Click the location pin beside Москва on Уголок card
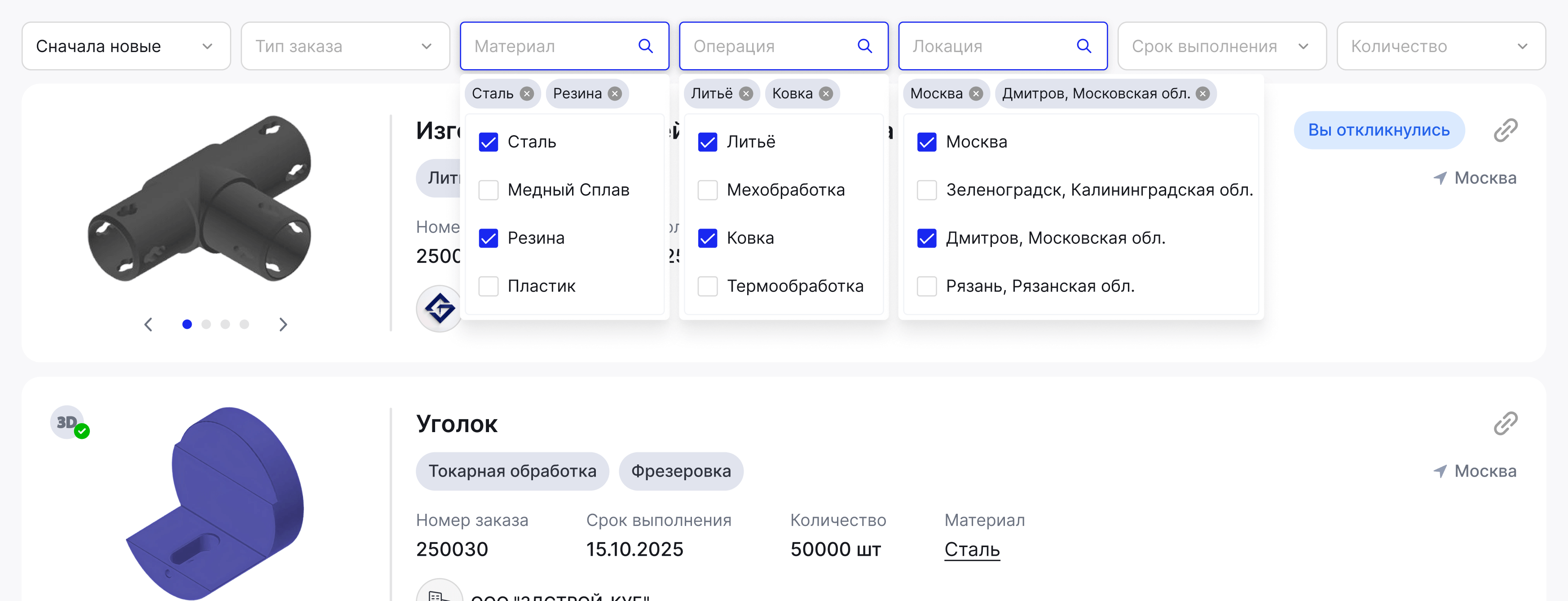This screenshot has width=1568, height=601. point(1440,470)
